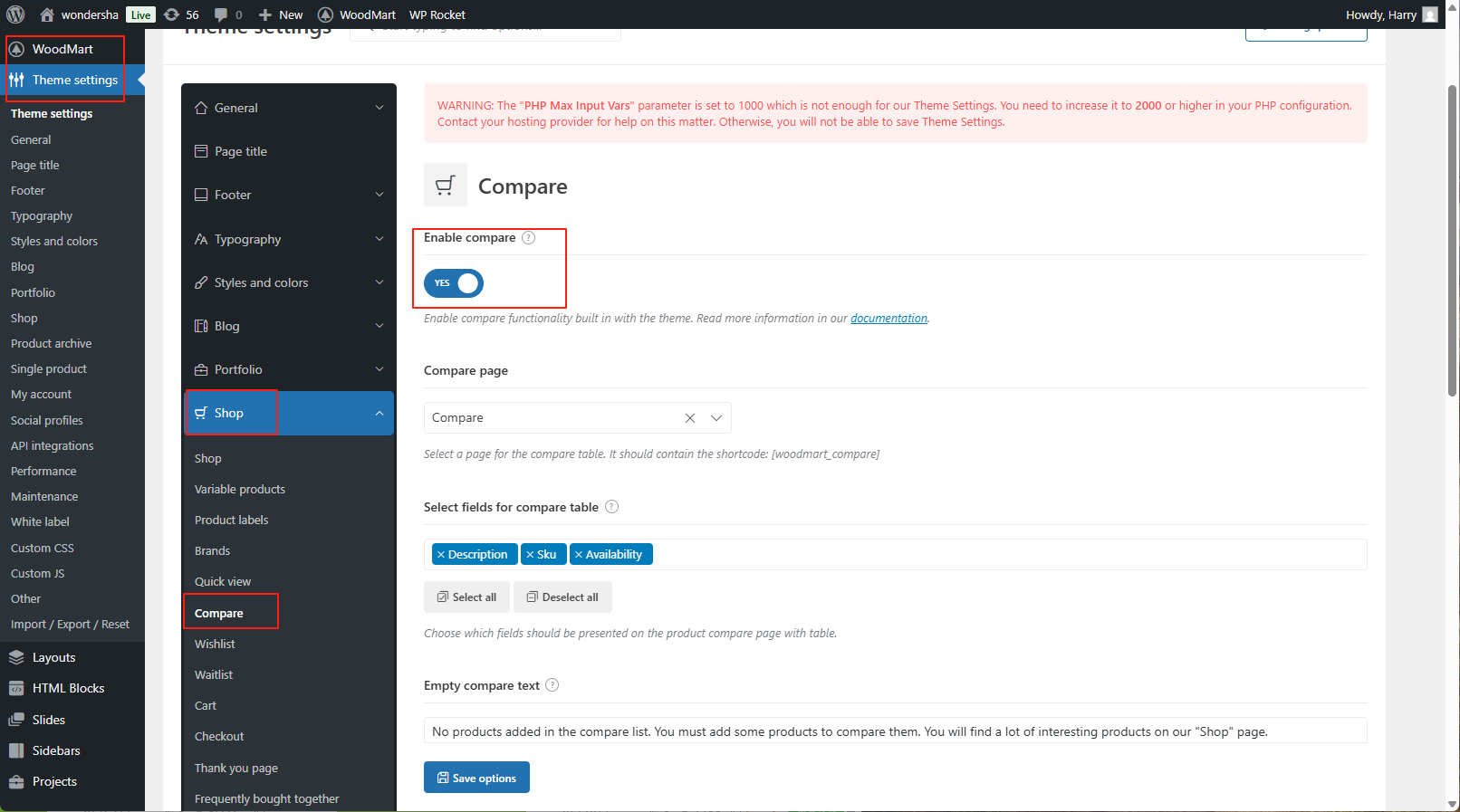1460x812 pixels.
Task: Click the WordPress logo in admin bar
Action: tap(15, 14)
